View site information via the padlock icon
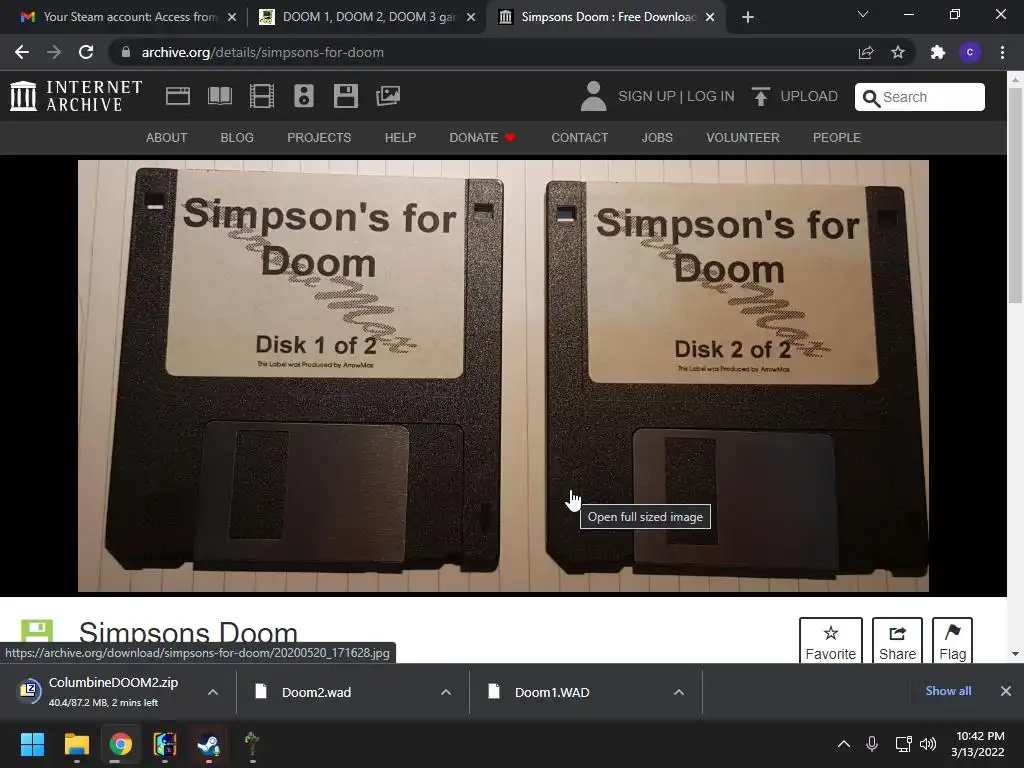Image resolution: width=1024 pixels, height=768 pixels. click(x=126, y=52)
